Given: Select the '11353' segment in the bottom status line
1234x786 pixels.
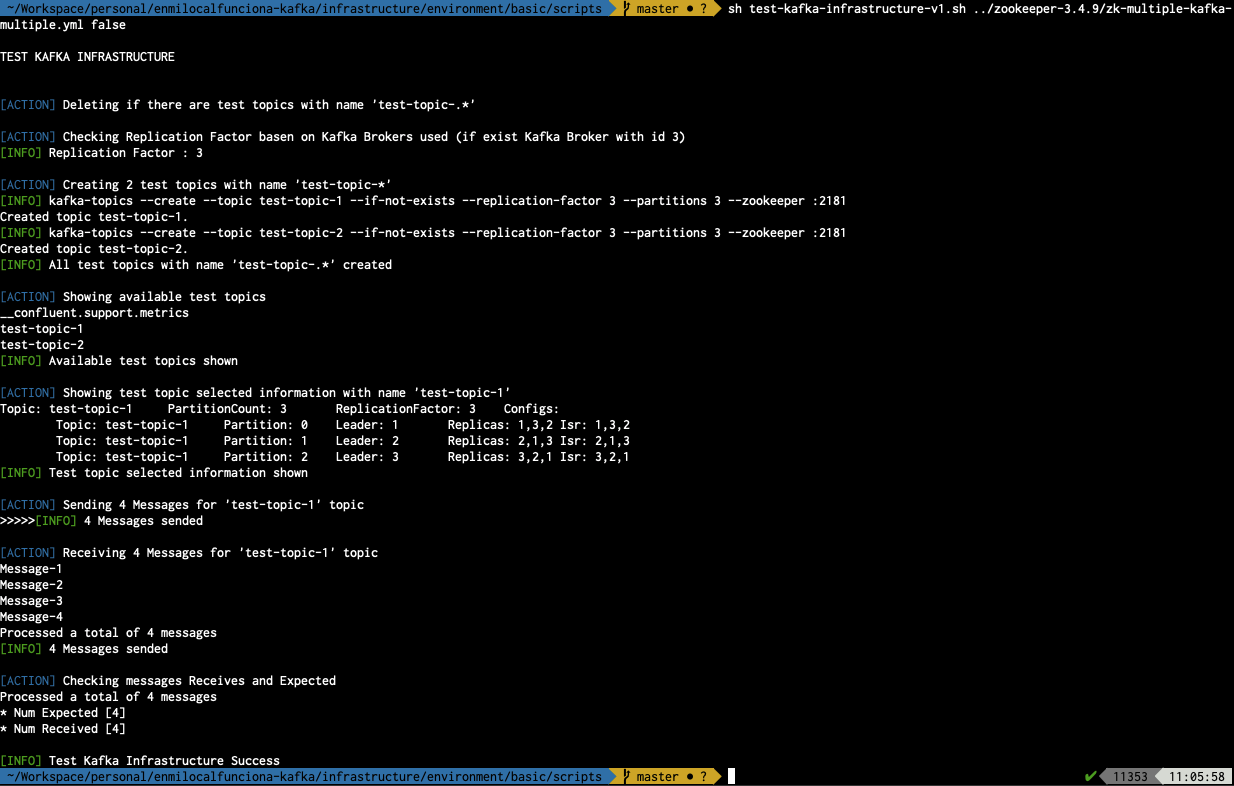Looking at the screenshot, I should pos(1130,777).
